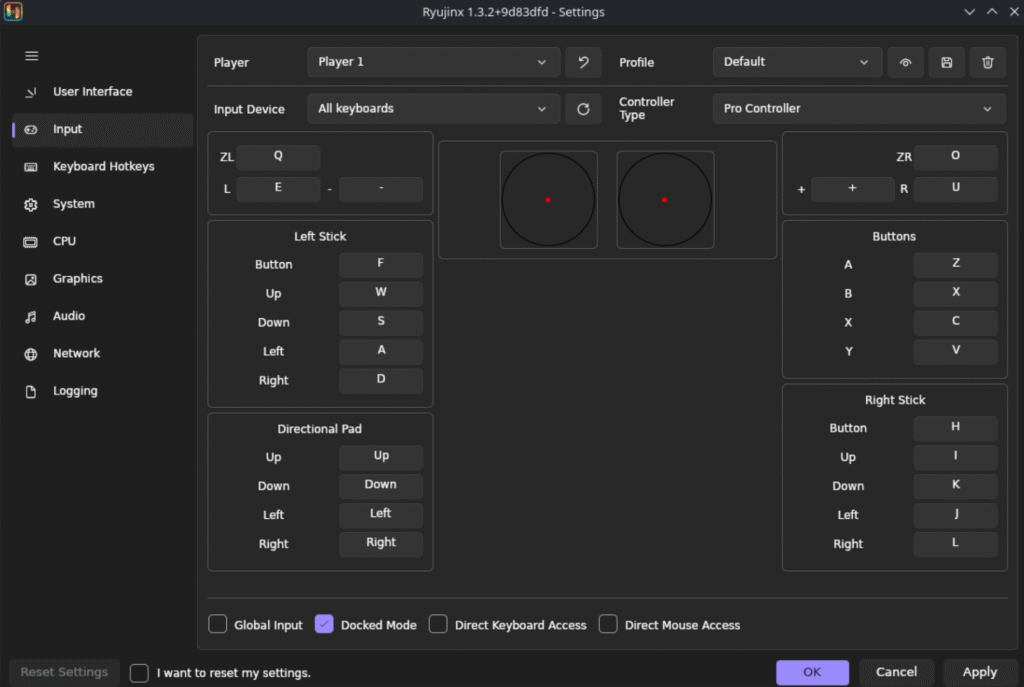Click the System gear icon
Screen dimensions: 1024x687
point(31,204)
